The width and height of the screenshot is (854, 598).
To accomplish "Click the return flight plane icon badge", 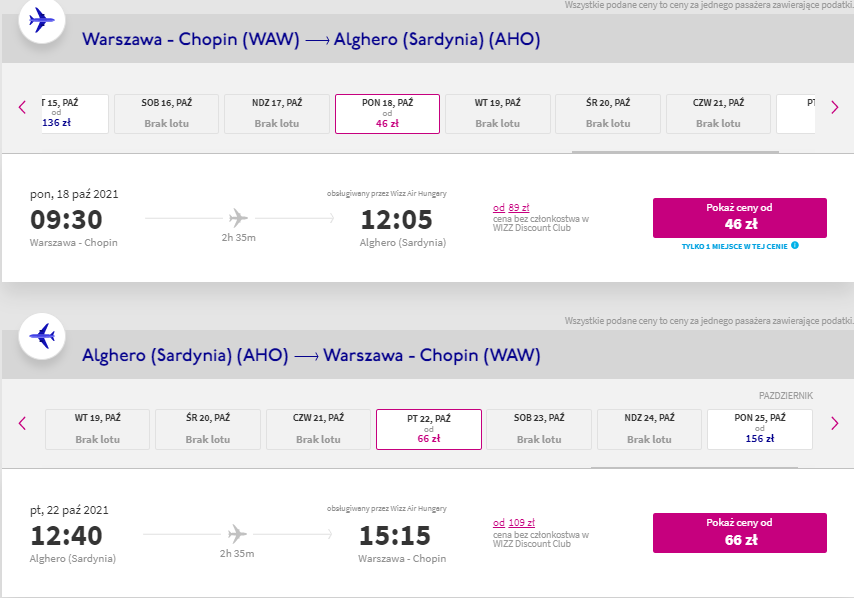I will click(x=42, y=336).
